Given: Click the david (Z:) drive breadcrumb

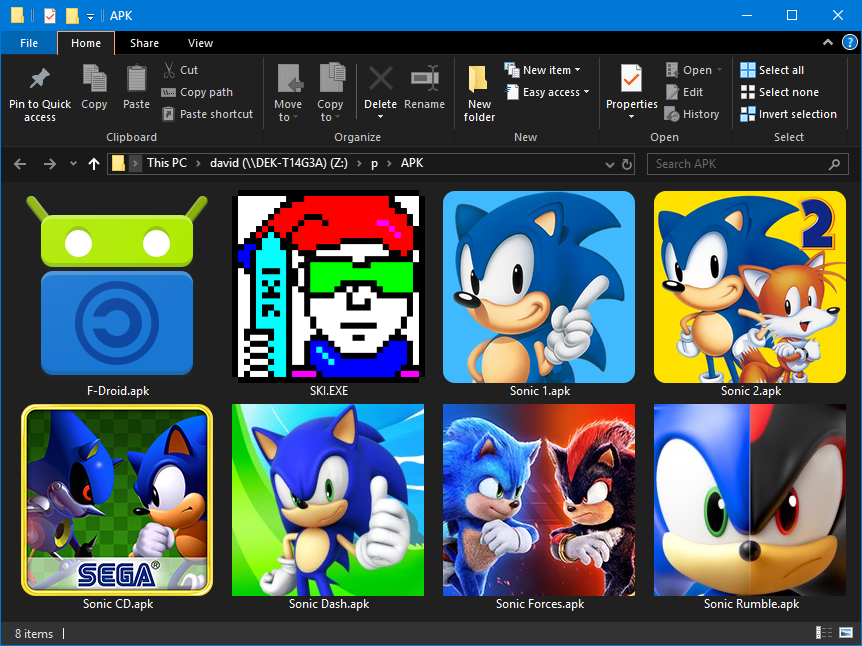Looking at the screenshot, I should [x=279, y=163].
